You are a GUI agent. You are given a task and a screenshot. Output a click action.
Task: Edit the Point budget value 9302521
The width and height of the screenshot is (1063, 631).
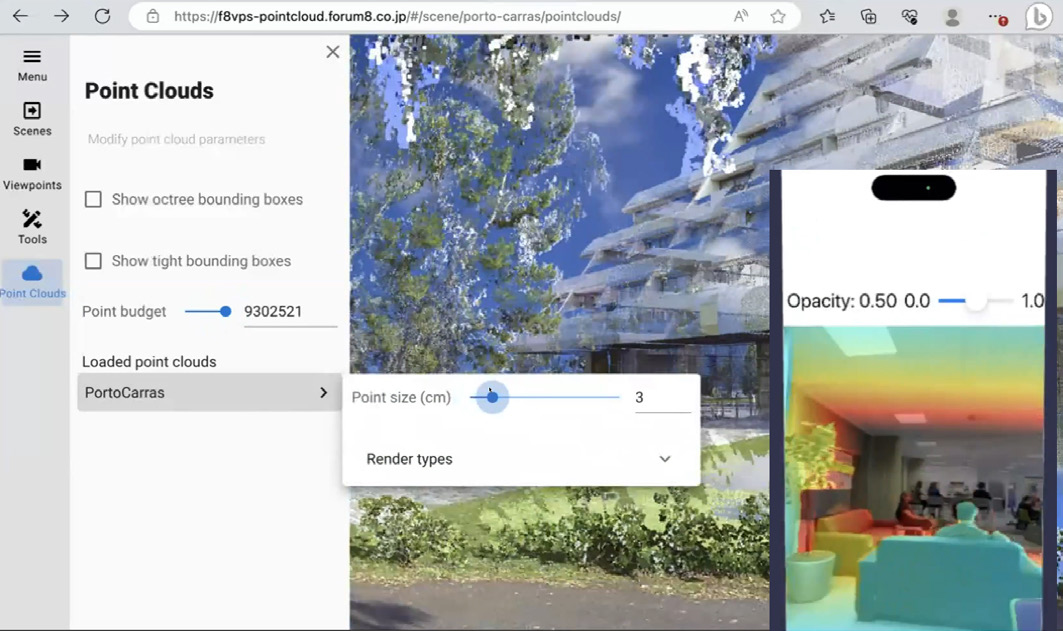[290, 312]
